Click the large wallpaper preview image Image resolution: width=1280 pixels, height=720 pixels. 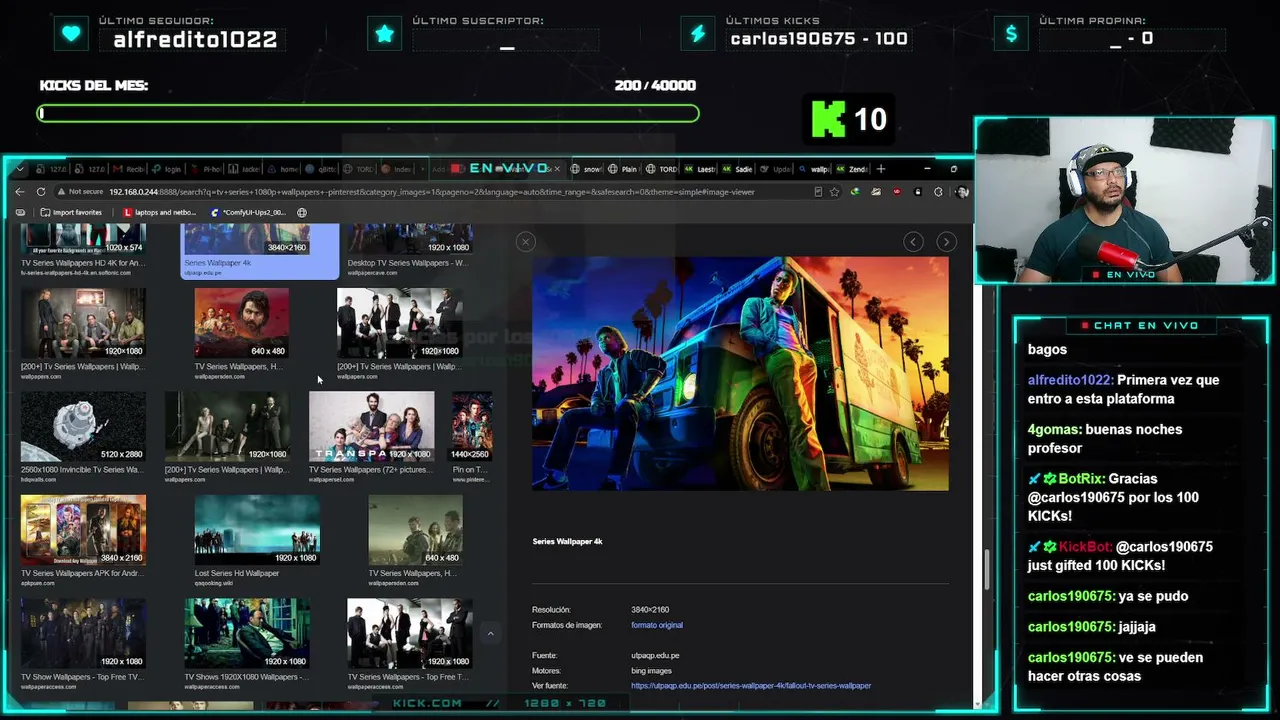(740, 373)
